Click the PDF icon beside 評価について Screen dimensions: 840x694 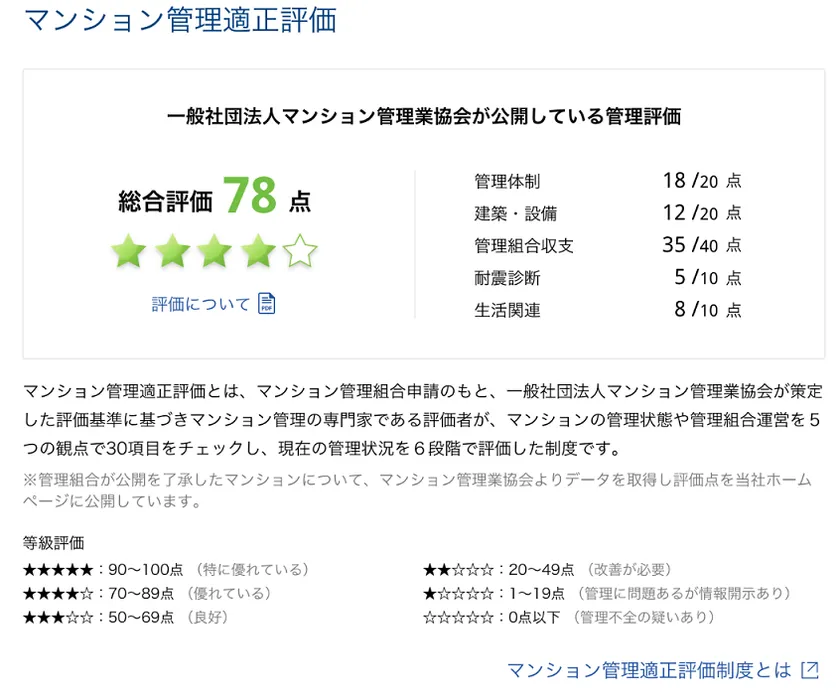tap(266, 303)
